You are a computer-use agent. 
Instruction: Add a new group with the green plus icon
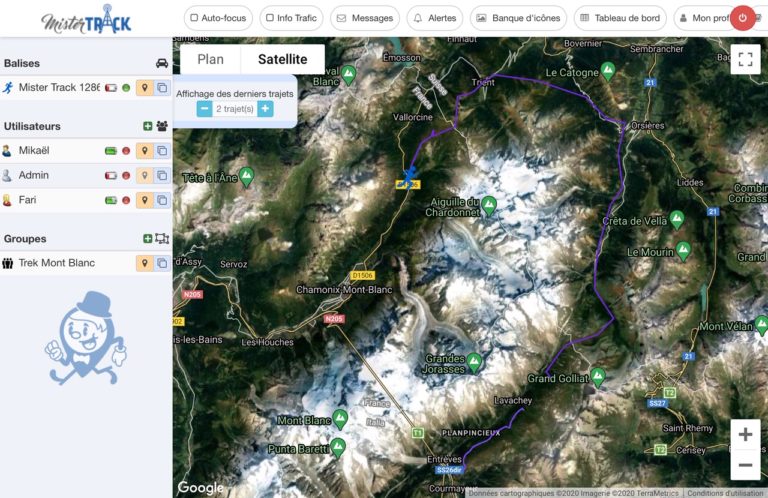[147, 238]
